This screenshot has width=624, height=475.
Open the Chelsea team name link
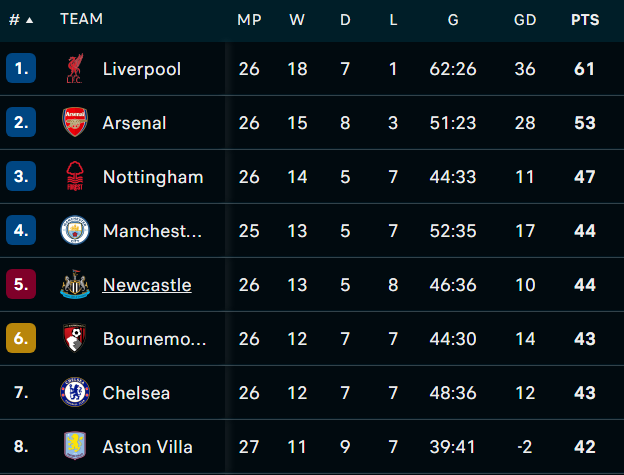point(136,393)
